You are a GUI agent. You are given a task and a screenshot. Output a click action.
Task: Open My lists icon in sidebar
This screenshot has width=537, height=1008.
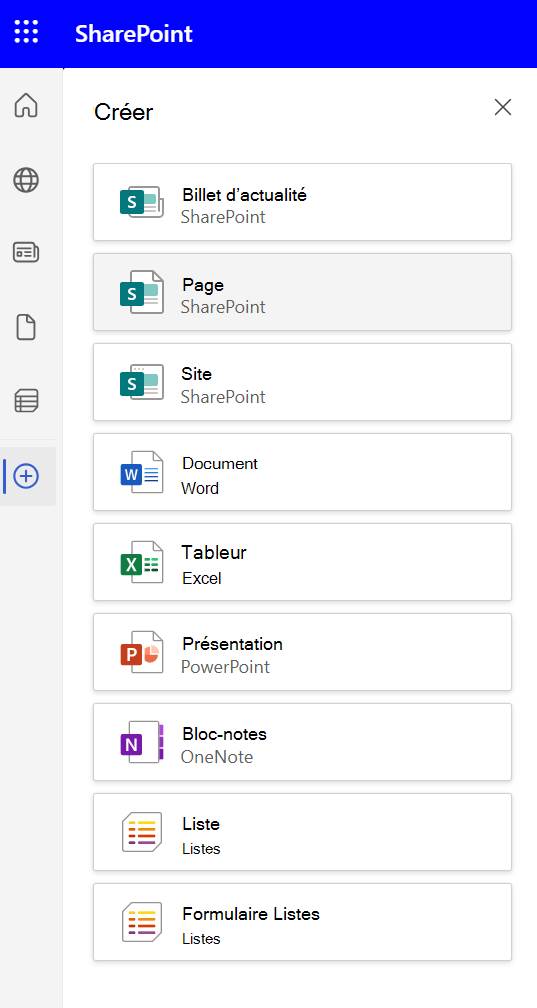(x=26, y=400)
